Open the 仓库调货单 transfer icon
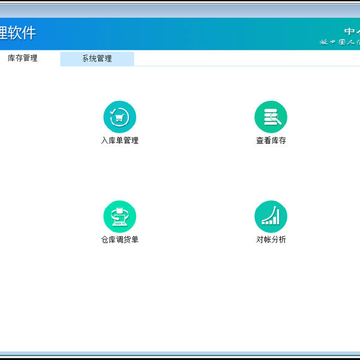The width and height of the screenshot is (360, 360). click(x=120, y=216)
